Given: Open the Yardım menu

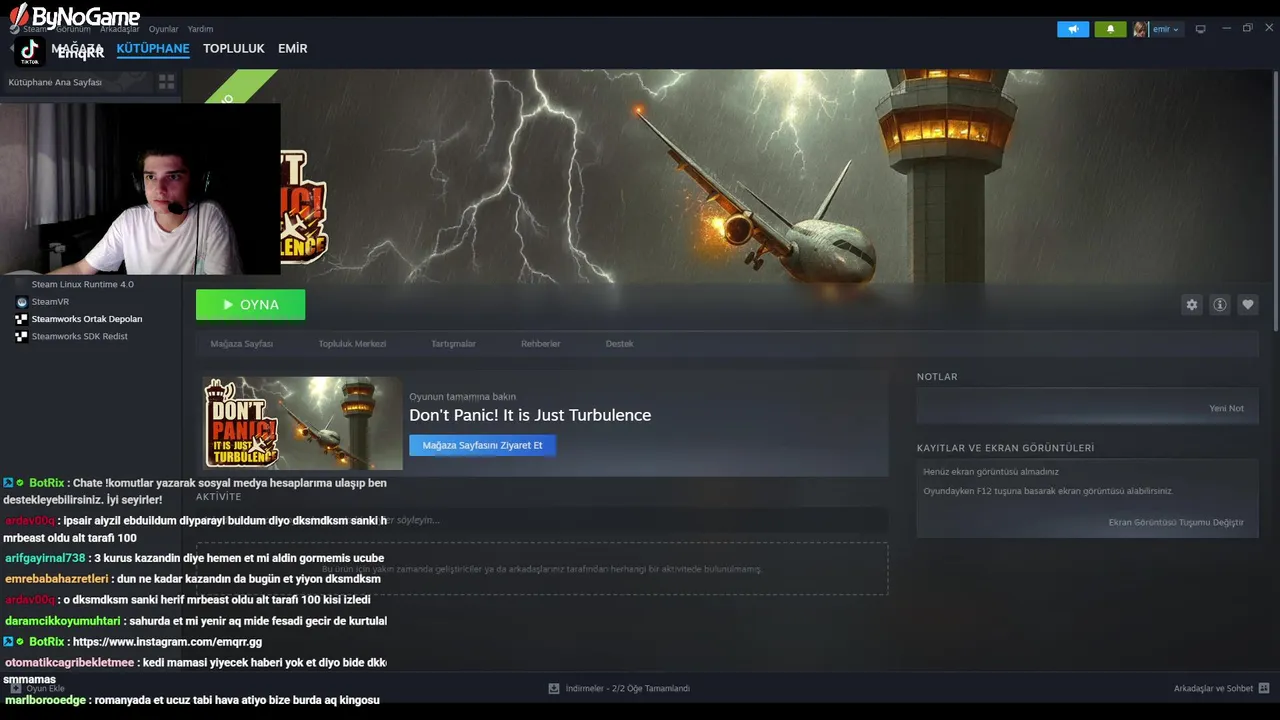Looking at the screenshot, I should tap(200, 29).
